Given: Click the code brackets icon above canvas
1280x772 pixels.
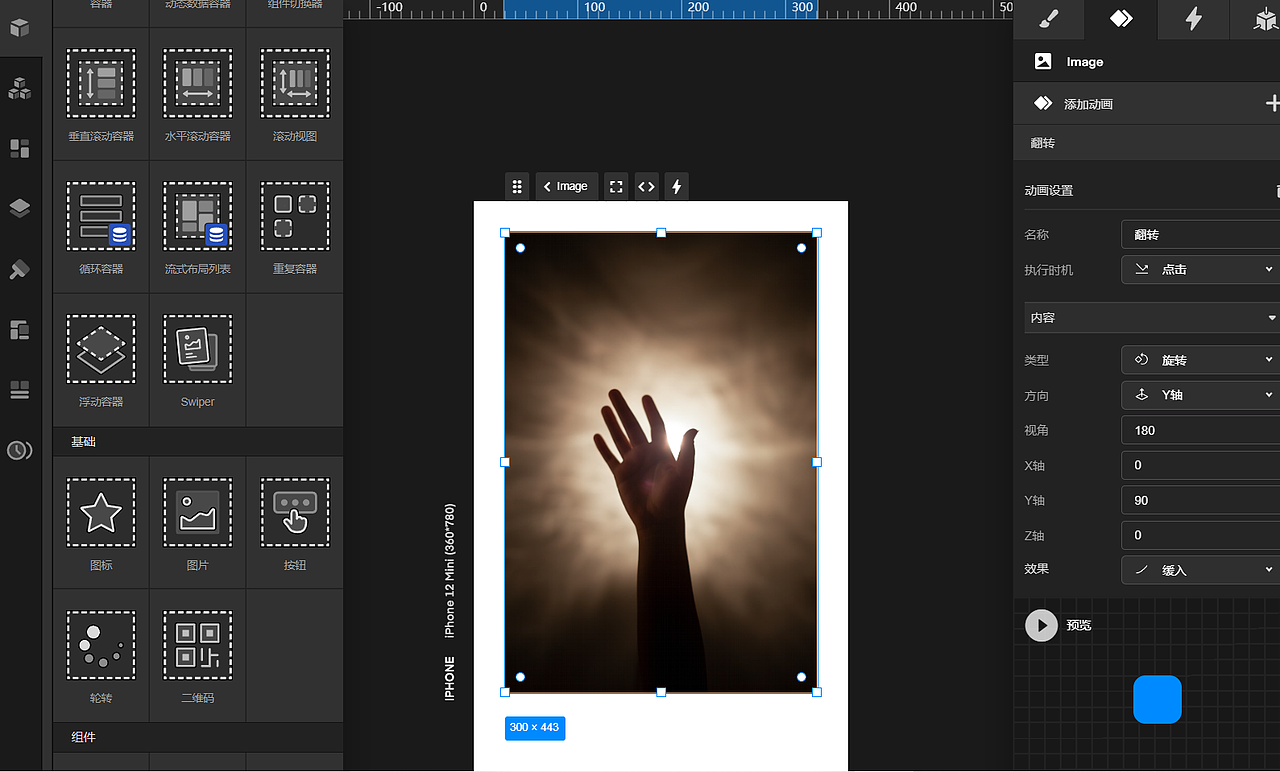Looking at the screenshot, I should 647,186.
